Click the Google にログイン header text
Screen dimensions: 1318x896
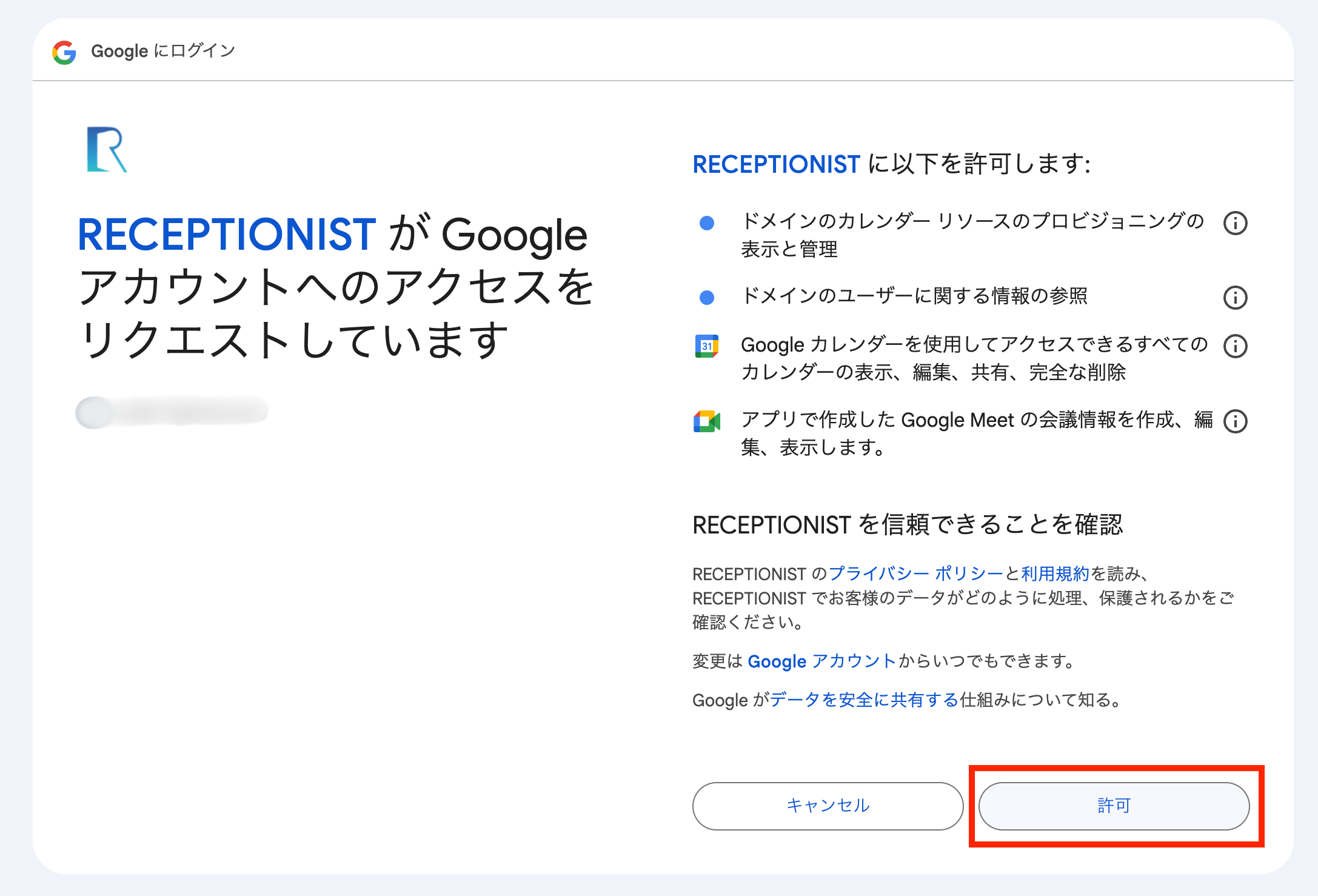click(x=163, y=51)
